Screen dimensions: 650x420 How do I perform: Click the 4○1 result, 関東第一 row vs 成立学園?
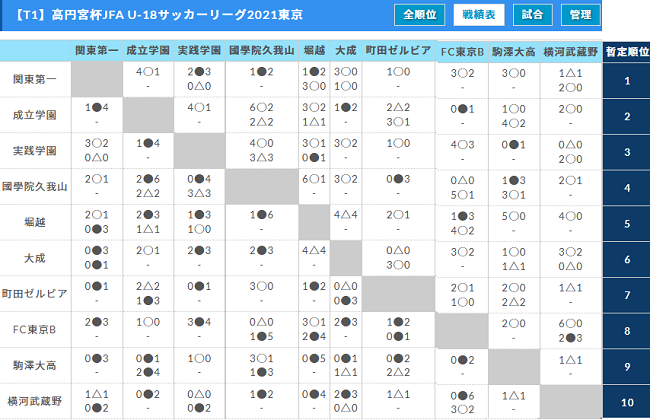pyautogui.click(x=148, y=72)
